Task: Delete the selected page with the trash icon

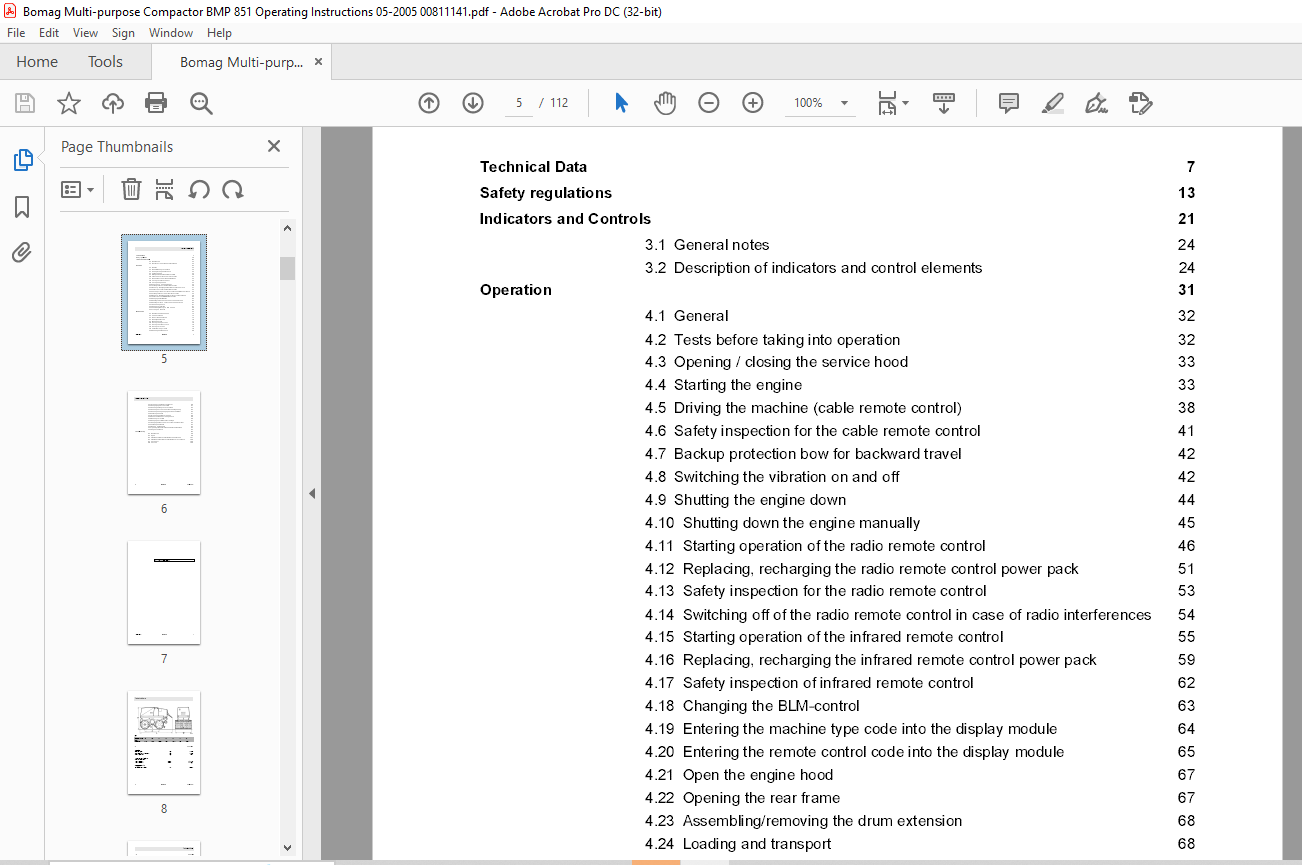Action: click(131, 189)
